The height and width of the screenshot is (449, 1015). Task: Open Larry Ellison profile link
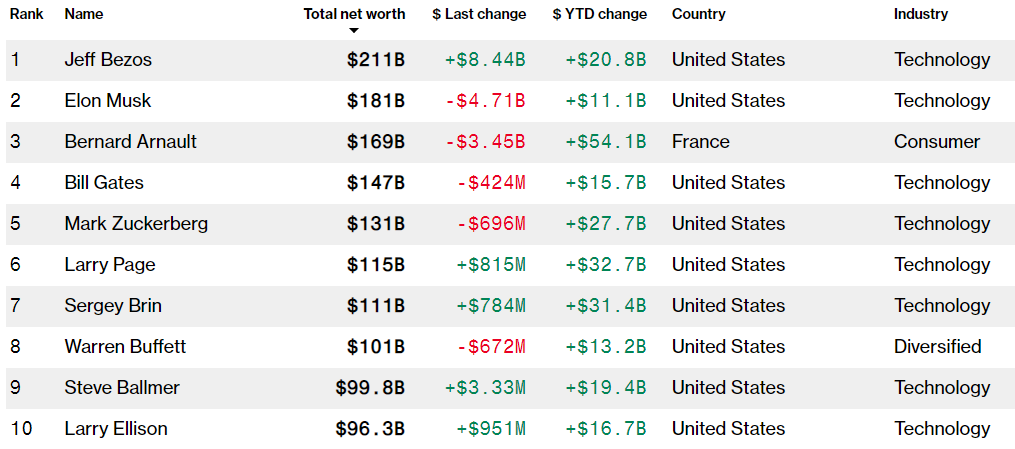116,429
